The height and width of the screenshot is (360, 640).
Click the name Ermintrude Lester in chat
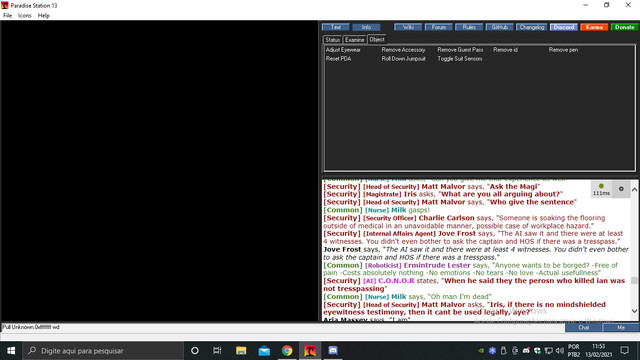(x=437, y=265)
